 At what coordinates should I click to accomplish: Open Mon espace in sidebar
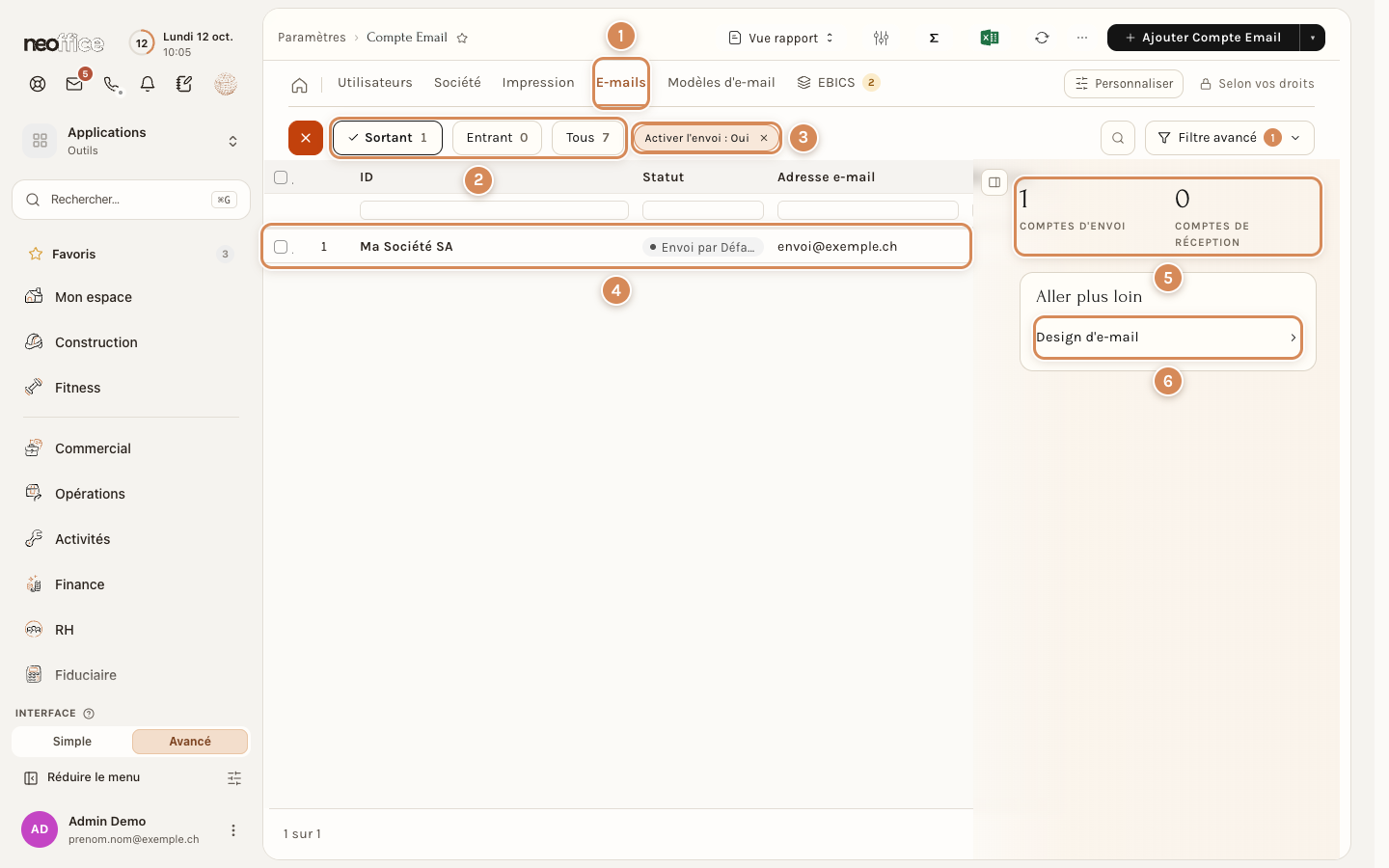click(131, 297)
